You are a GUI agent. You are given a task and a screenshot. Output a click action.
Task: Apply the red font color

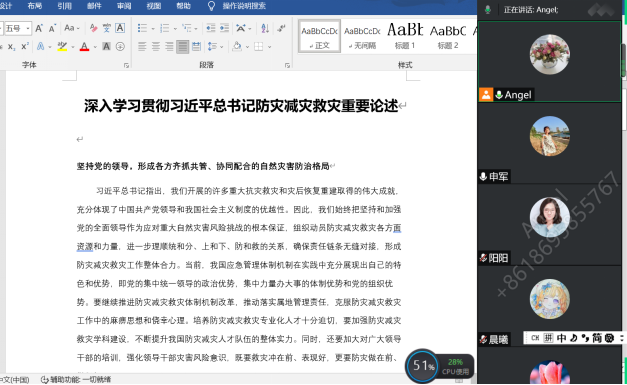pos(84,47)
